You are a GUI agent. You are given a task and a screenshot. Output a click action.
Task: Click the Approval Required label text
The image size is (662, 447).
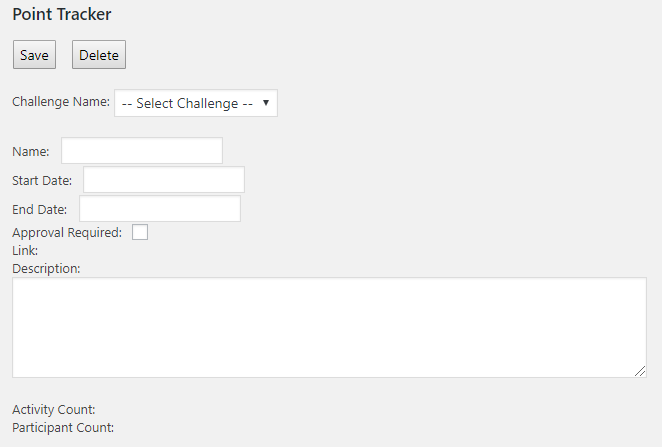coord(67,233)
